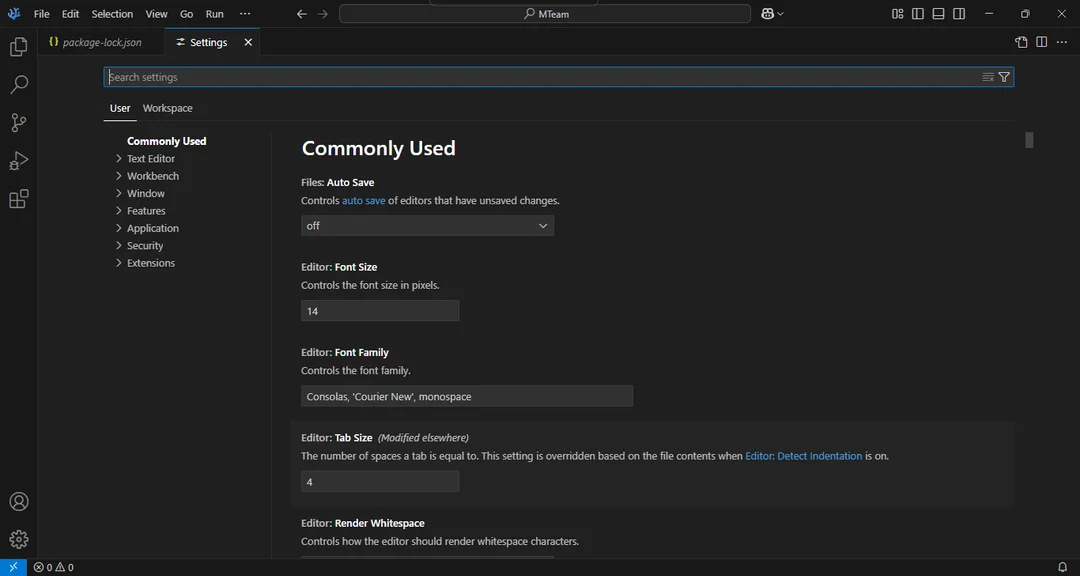
Task: Follow the Editor: Detect Indentation link
Action: [x=803, y=455]
